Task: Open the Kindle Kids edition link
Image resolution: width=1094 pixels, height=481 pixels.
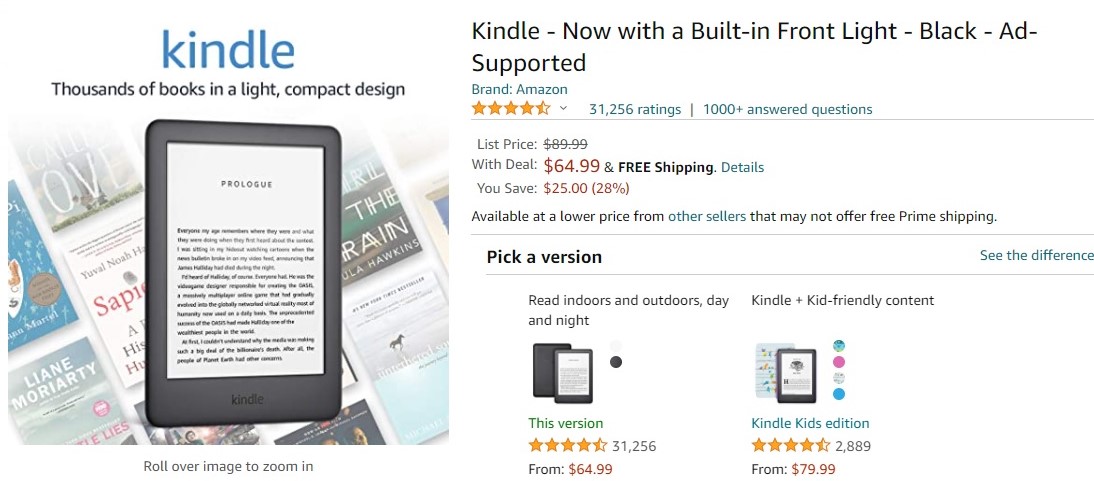Action: (810, 423)
